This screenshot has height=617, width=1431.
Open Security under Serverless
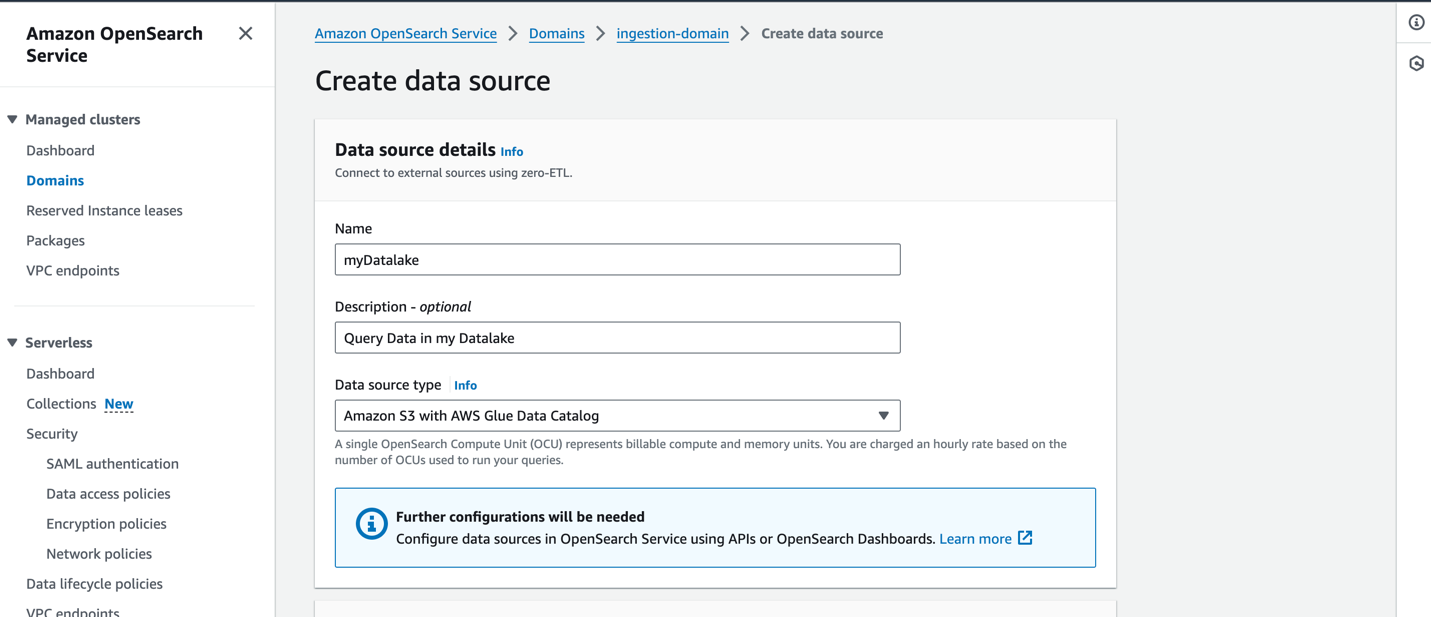click(52, 433)
